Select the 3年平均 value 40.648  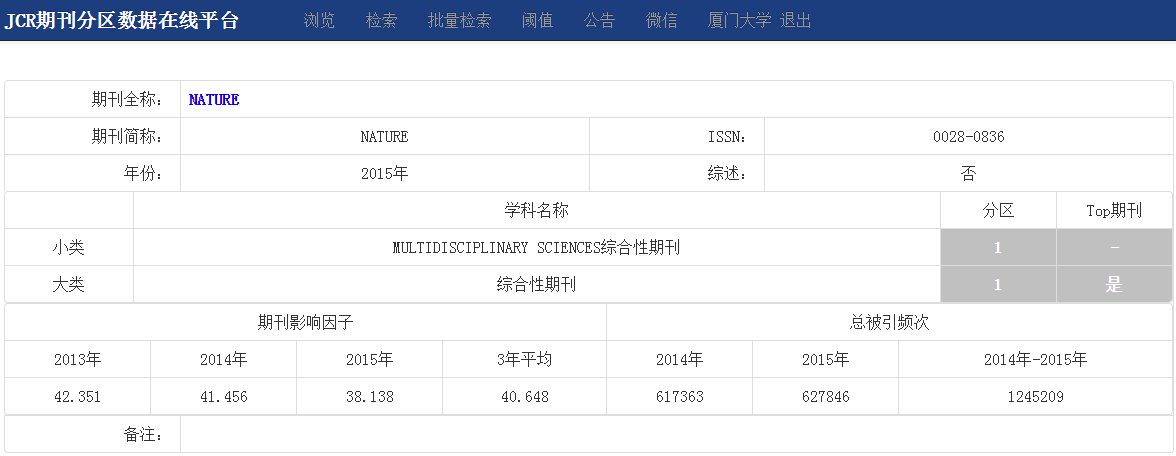524,397
